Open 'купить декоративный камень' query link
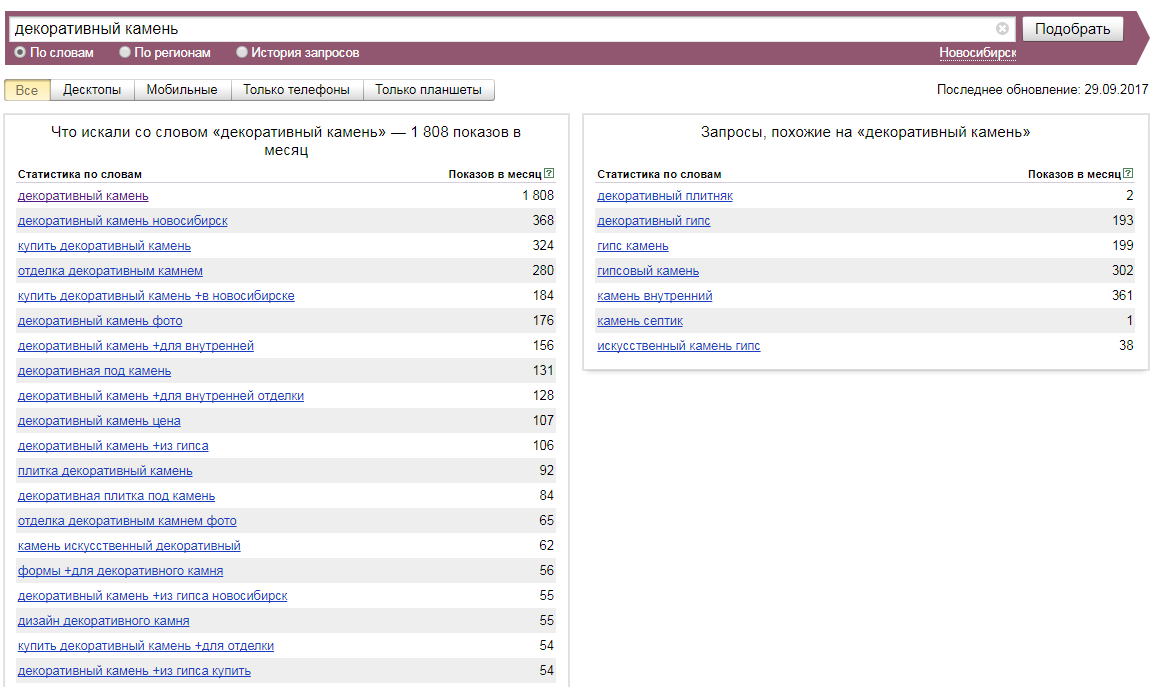The image size is (1167, 687). (104, 246)
